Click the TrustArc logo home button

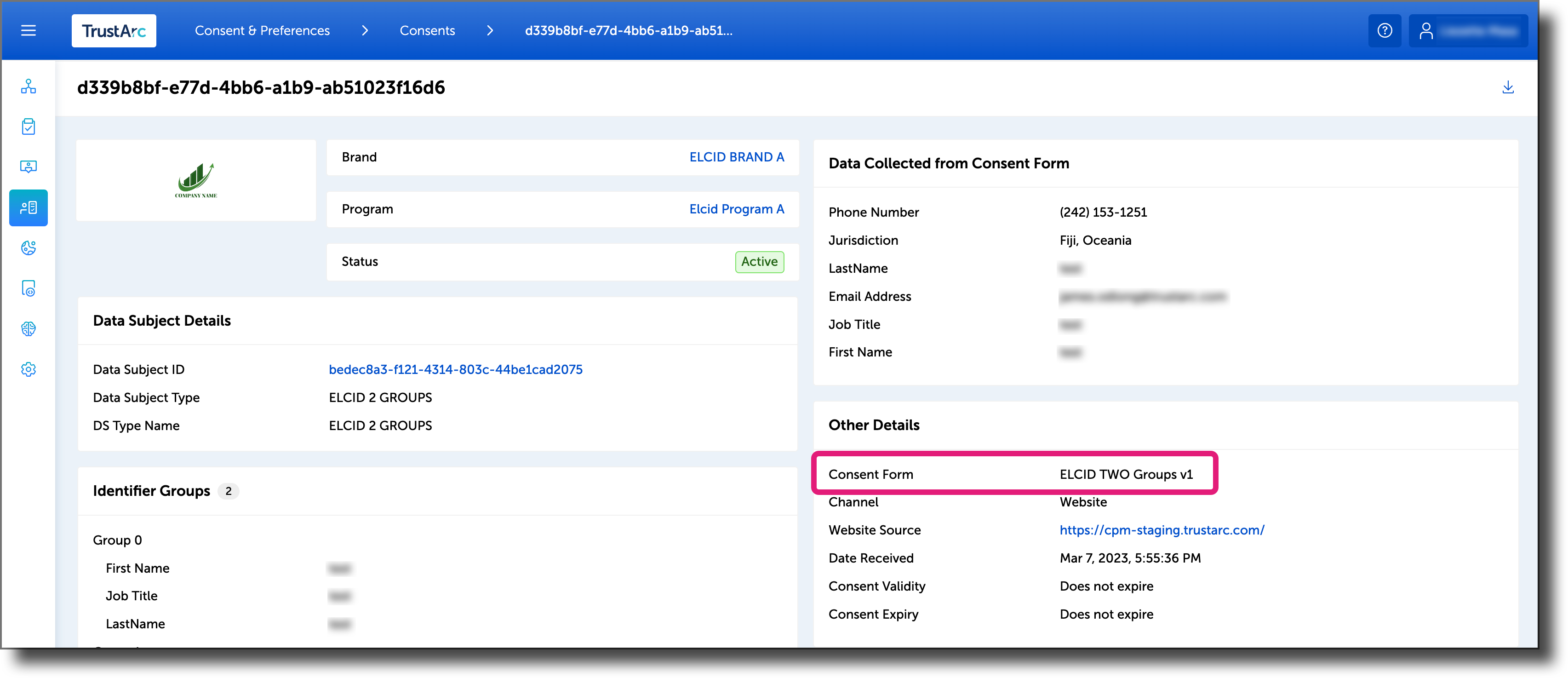pos(113,30)
